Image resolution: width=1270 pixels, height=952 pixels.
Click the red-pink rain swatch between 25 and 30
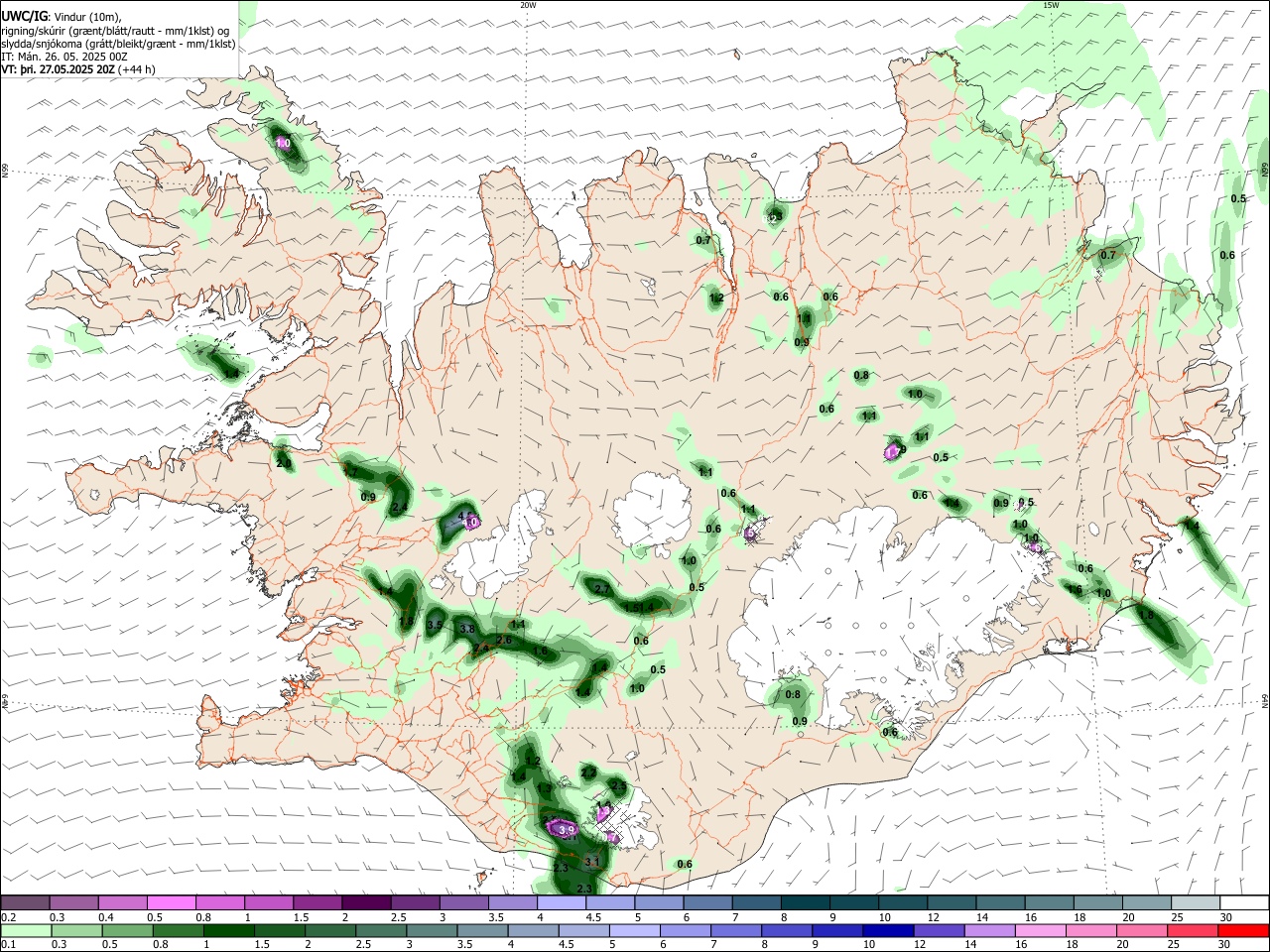coord(1192,931)
